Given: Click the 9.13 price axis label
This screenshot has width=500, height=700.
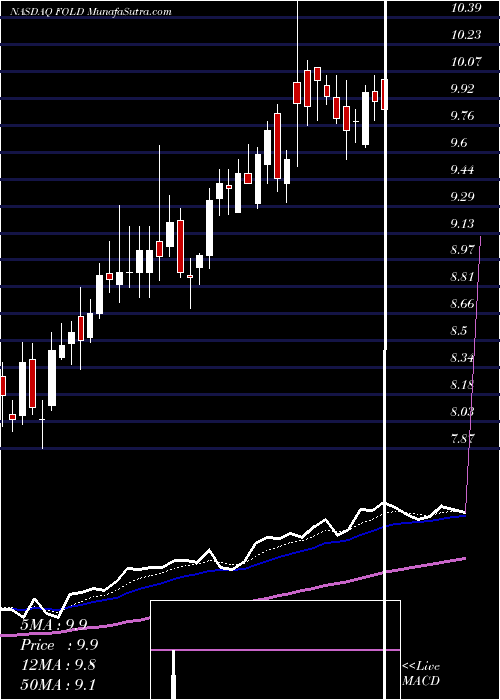Looking at the screenshot, I should click(x=464, y=223).
